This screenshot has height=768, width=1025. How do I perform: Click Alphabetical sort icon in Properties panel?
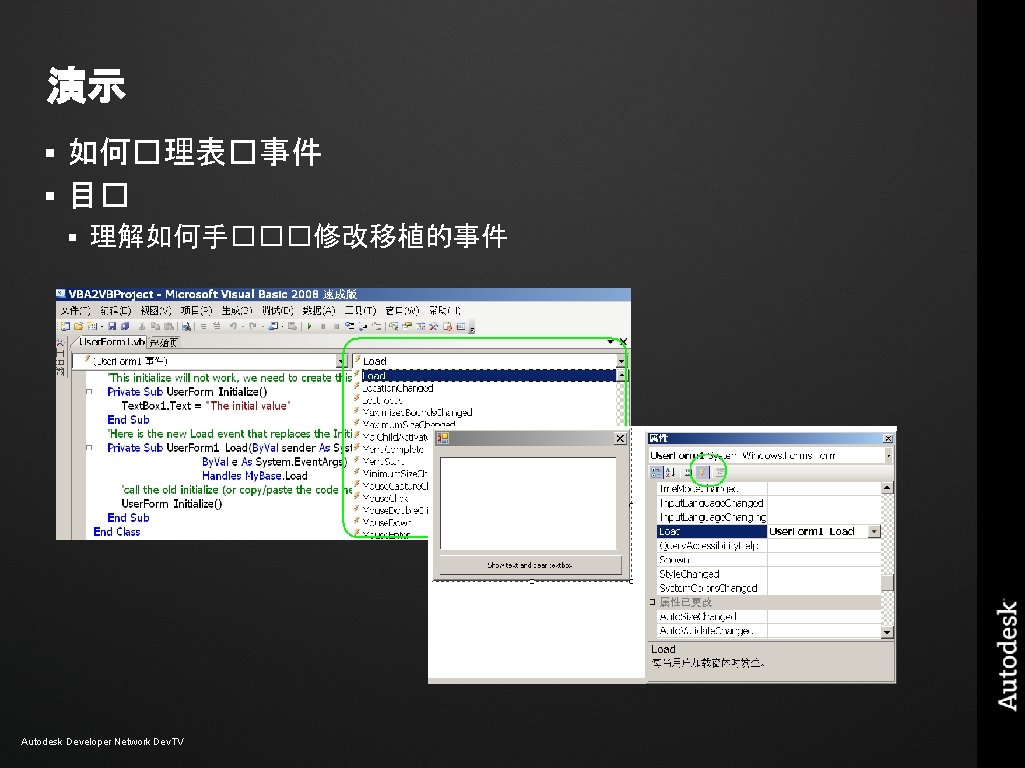(x=670, y=472)
